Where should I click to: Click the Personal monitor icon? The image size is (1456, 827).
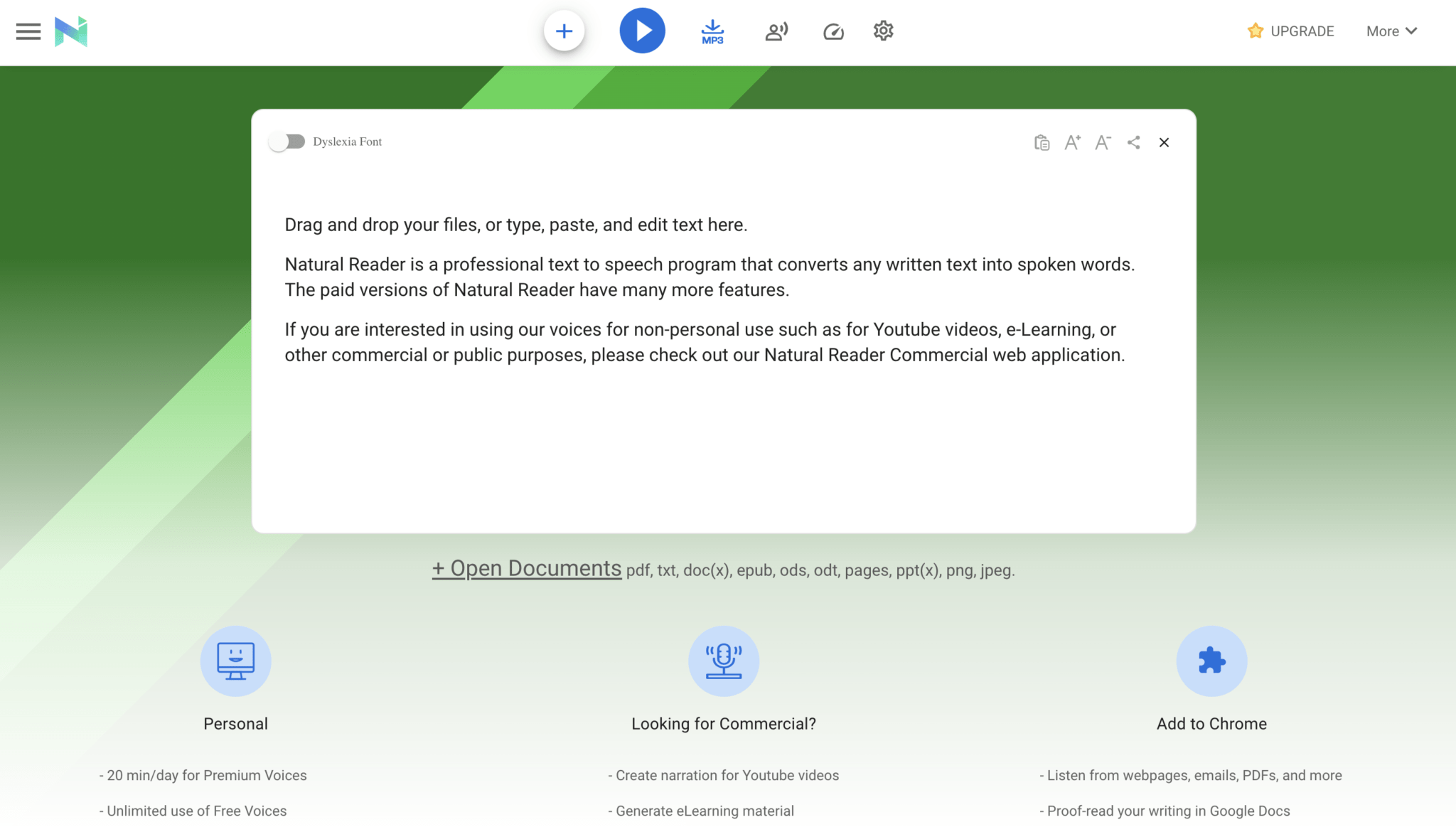point(236,661)
